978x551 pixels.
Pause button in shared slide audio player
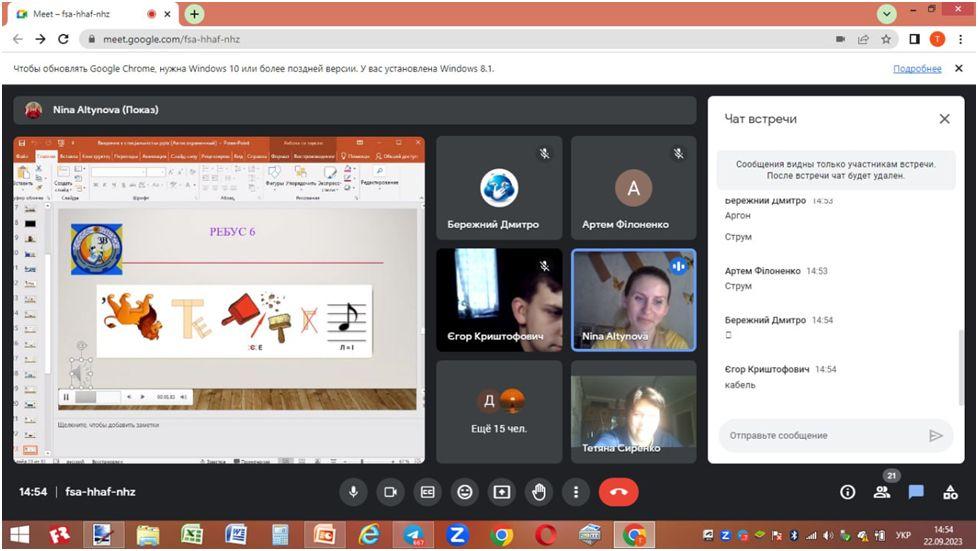[66, 397]
